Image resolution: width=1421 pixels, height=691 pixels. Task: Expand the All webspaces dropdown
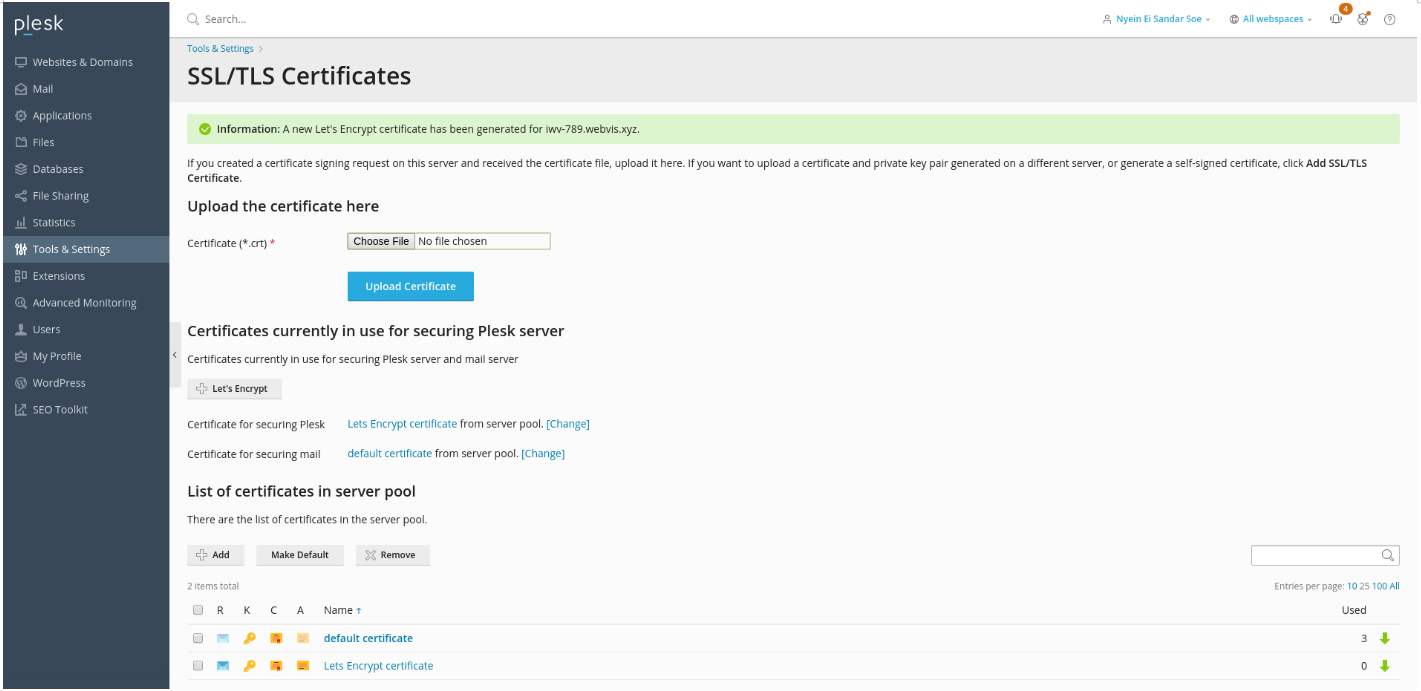(x=1271, y=19)
